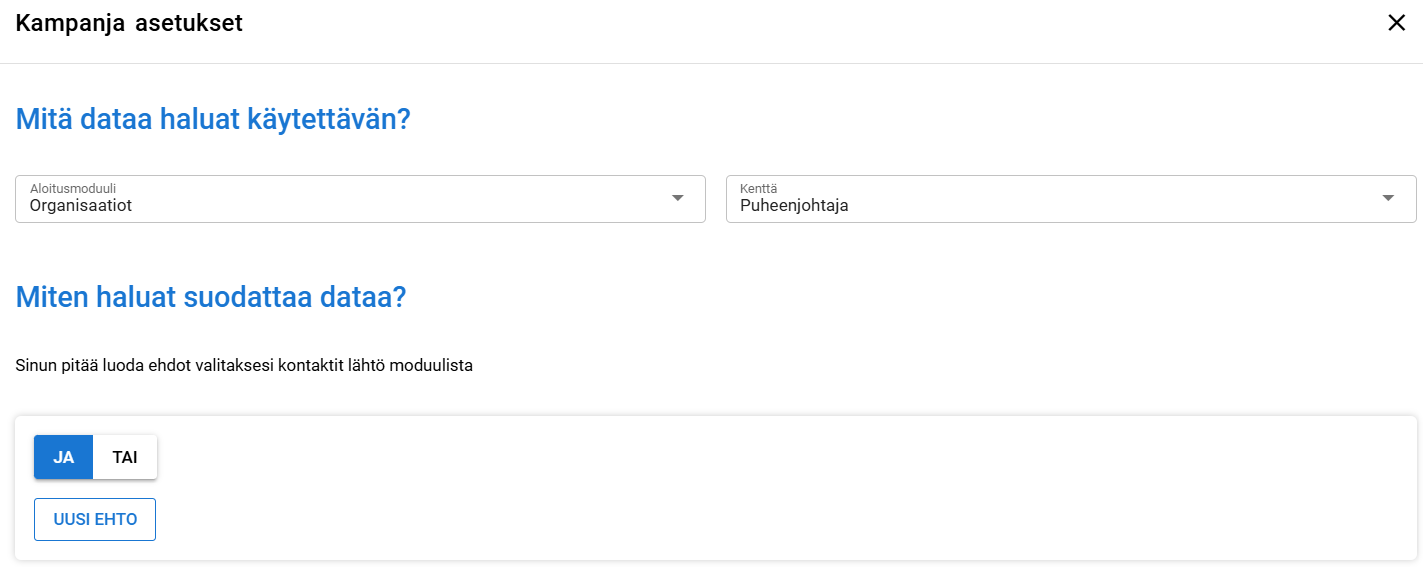Switch condition operator to TAI
This screenshot has height=567, width=1423.
pyautogui.click(x=125, y=457)
